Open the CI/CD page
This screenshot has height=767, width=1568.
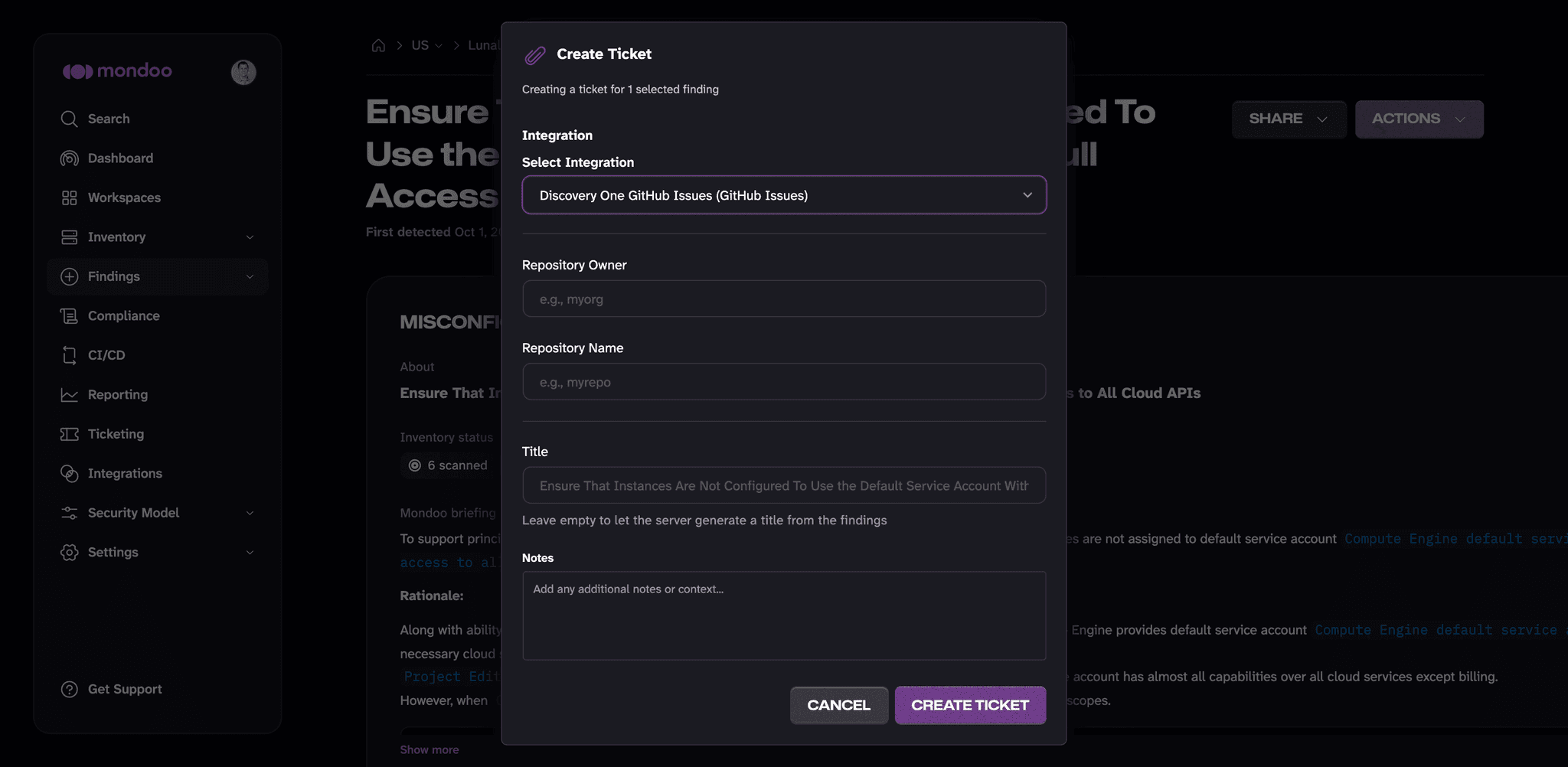[x=106, y=355]
